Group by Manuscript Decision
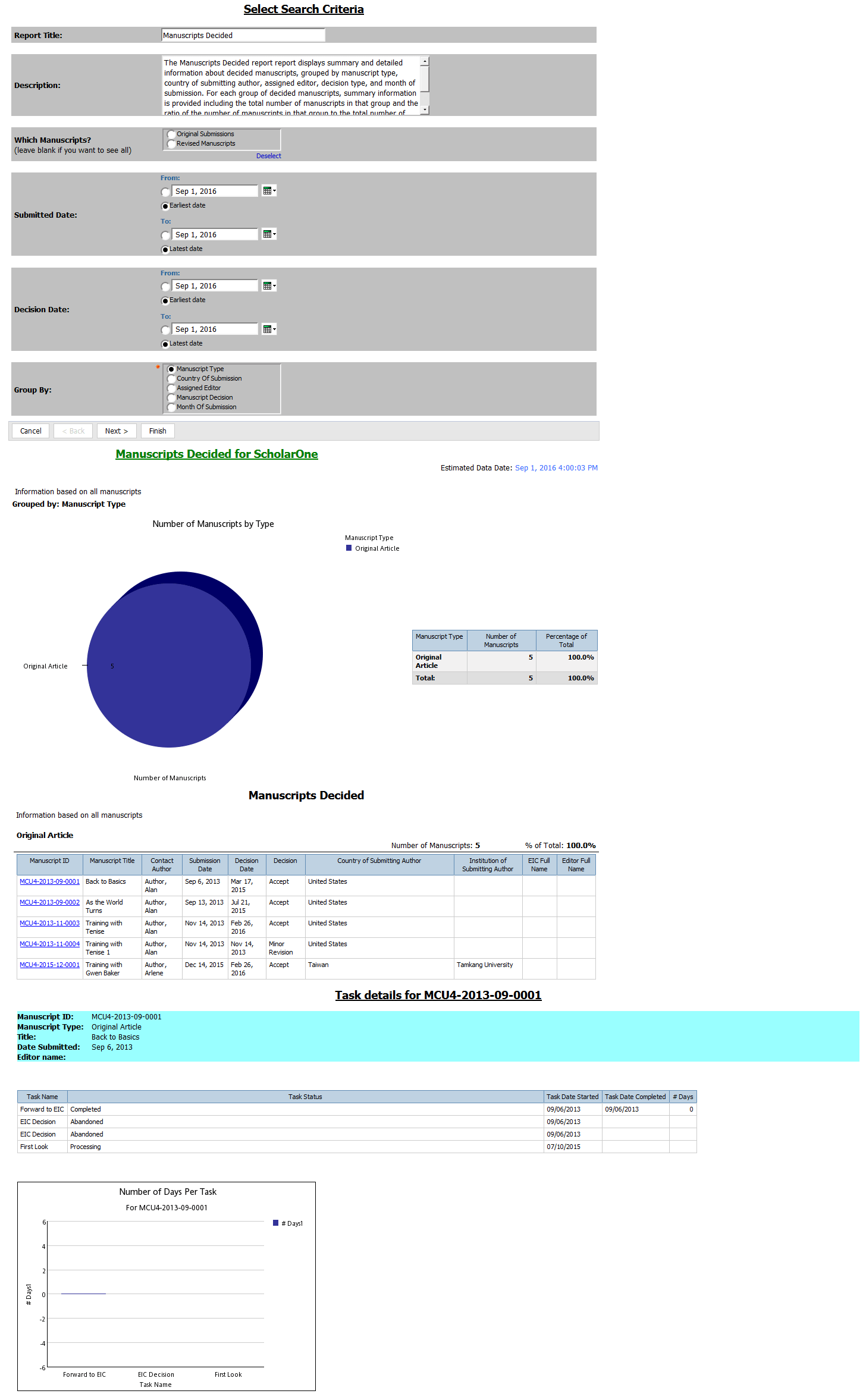Image resolution: width=866 pixels, height=1400 pixels. pyautogui.click(x=171, y=398)
